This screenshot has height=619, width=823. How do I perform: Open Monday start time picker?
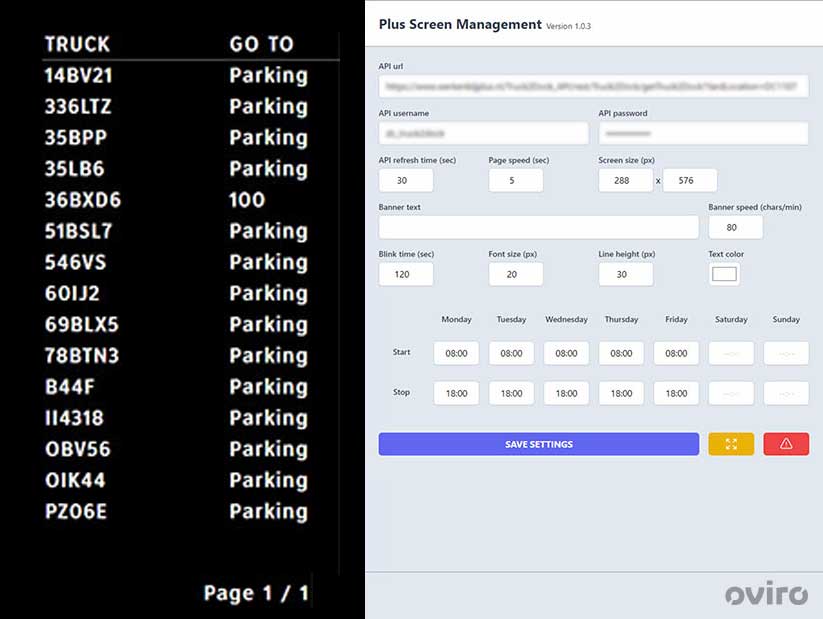(x=456, y=353)
